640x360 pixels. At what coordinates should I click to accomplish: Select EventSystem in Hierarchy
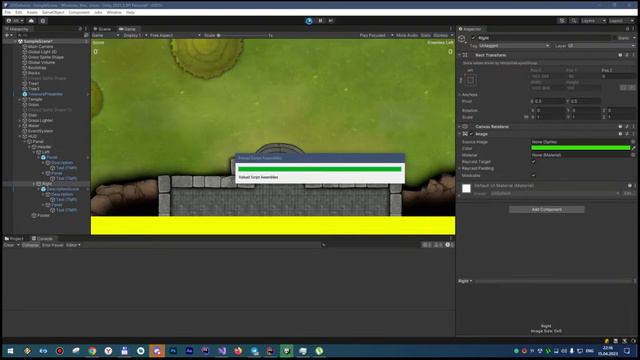(x=40, y=131)
